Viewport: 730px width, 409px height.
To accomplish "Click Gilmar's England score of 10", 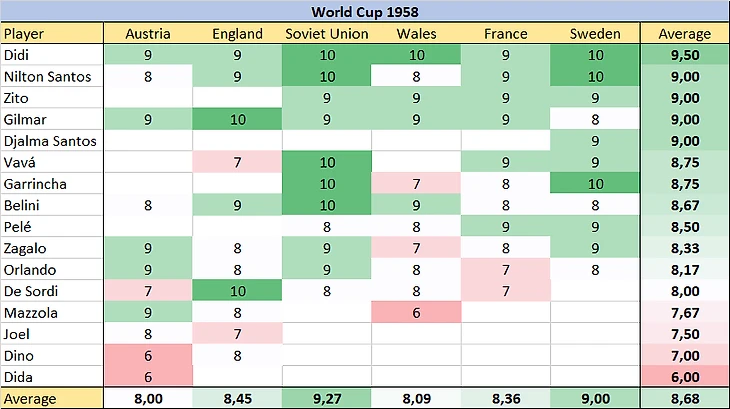I will tap(237, 119).
